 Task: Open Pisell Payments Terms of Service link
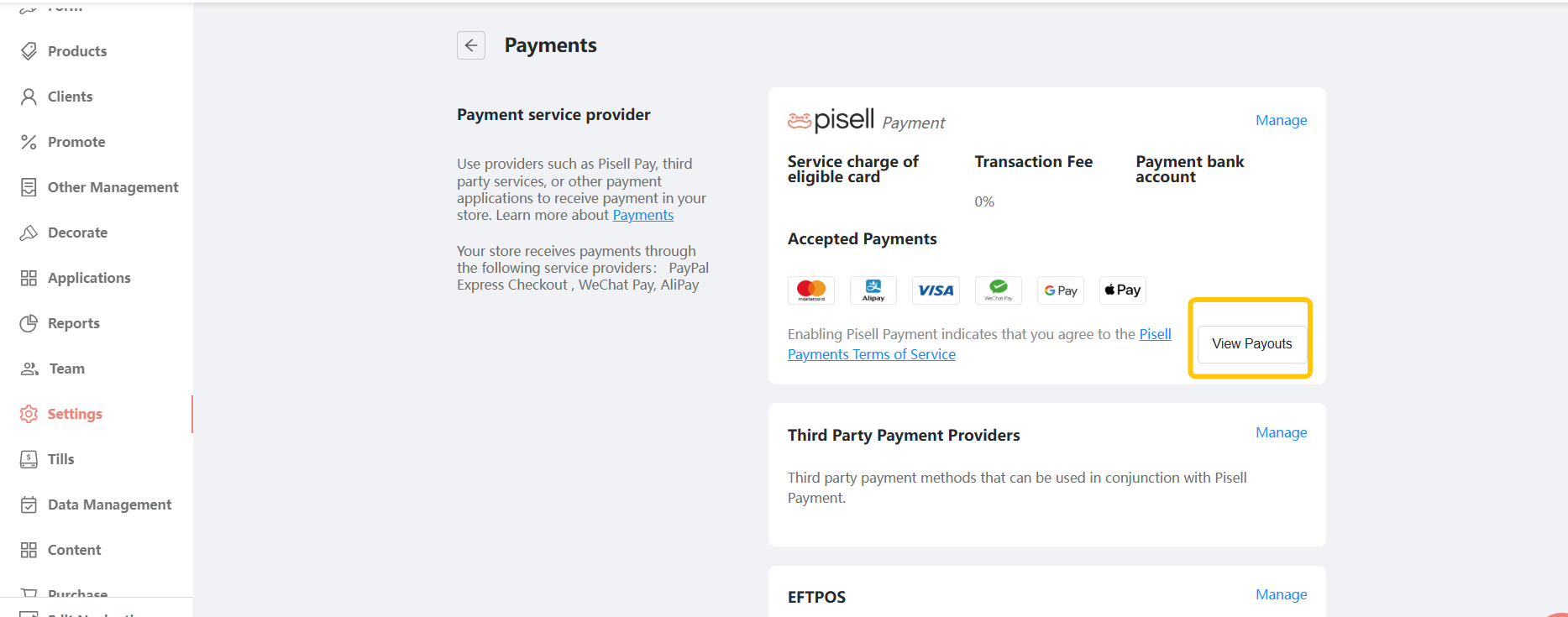tap(871, 354)
